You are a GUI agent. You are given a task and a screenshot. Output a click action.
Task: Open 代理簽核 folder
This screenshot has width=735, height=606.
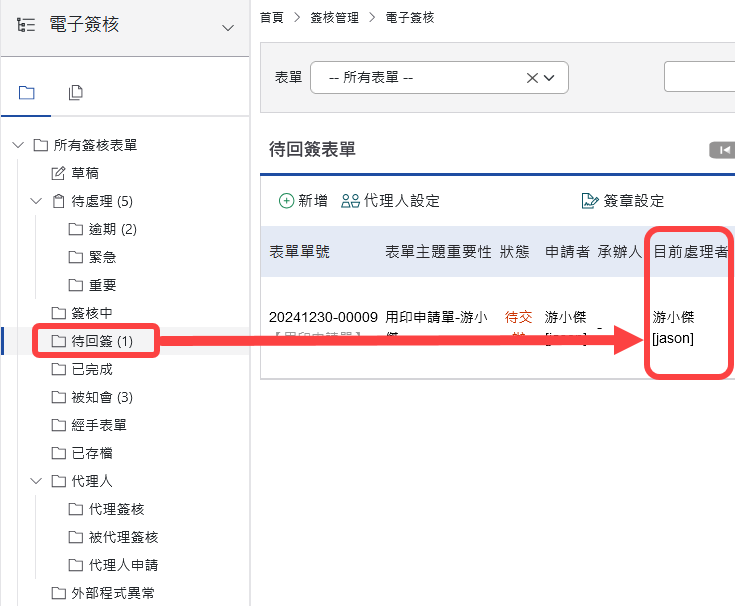(116, 509)
